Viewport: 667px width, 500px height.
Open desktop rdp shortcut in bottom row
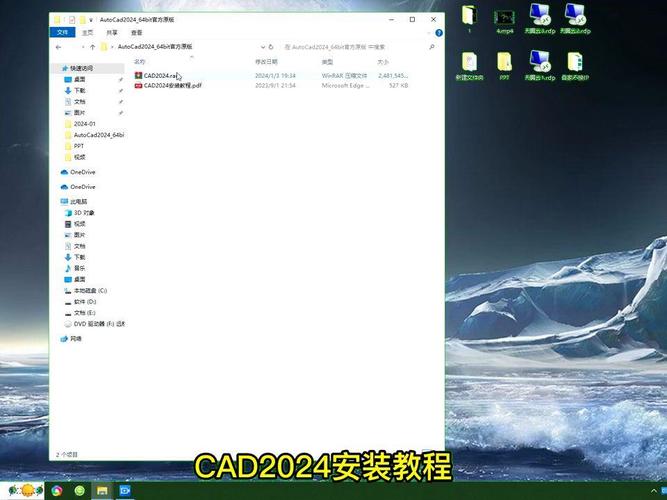tap(540, 65)
